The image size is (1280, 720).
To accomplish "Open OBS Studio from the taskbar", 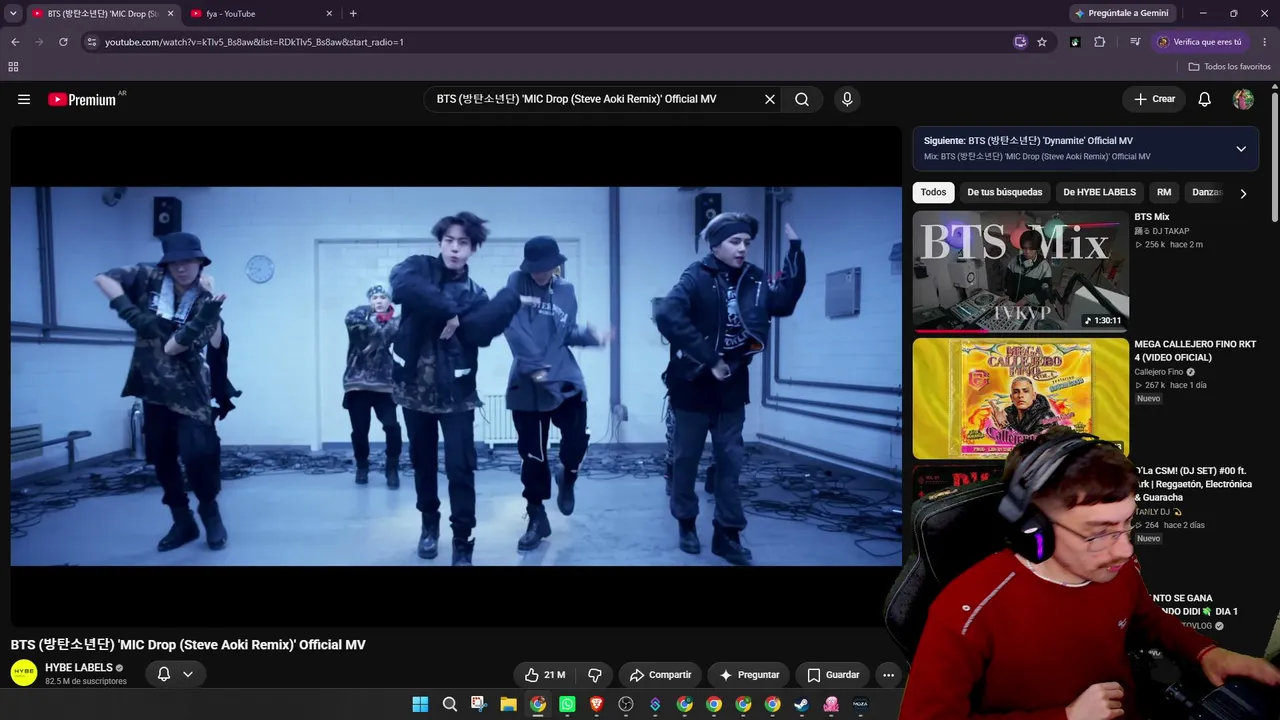I will click(626, 704).
